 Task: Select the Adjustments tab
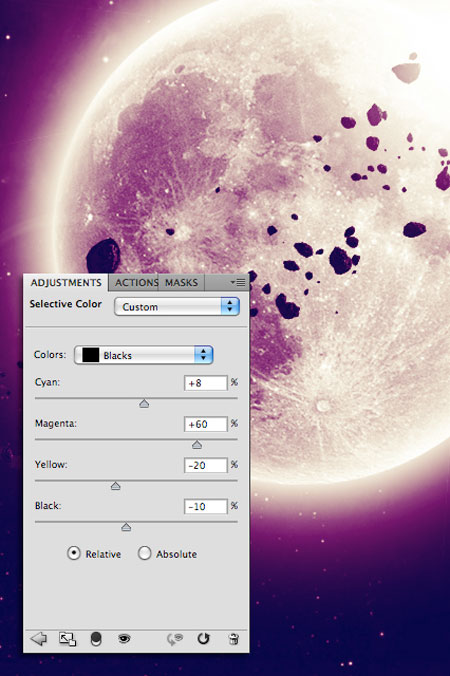click(x=66, y=283)
